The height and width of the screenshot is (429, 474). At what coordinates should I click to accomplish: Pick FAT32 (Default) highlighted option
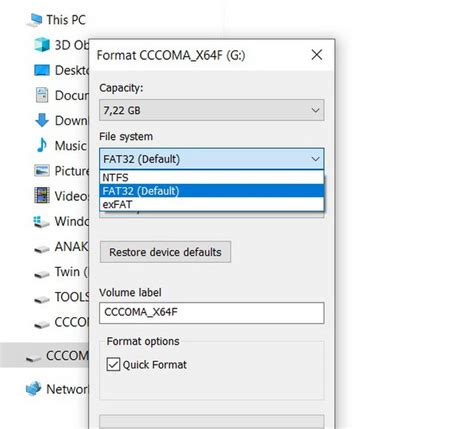pos(212,191)
